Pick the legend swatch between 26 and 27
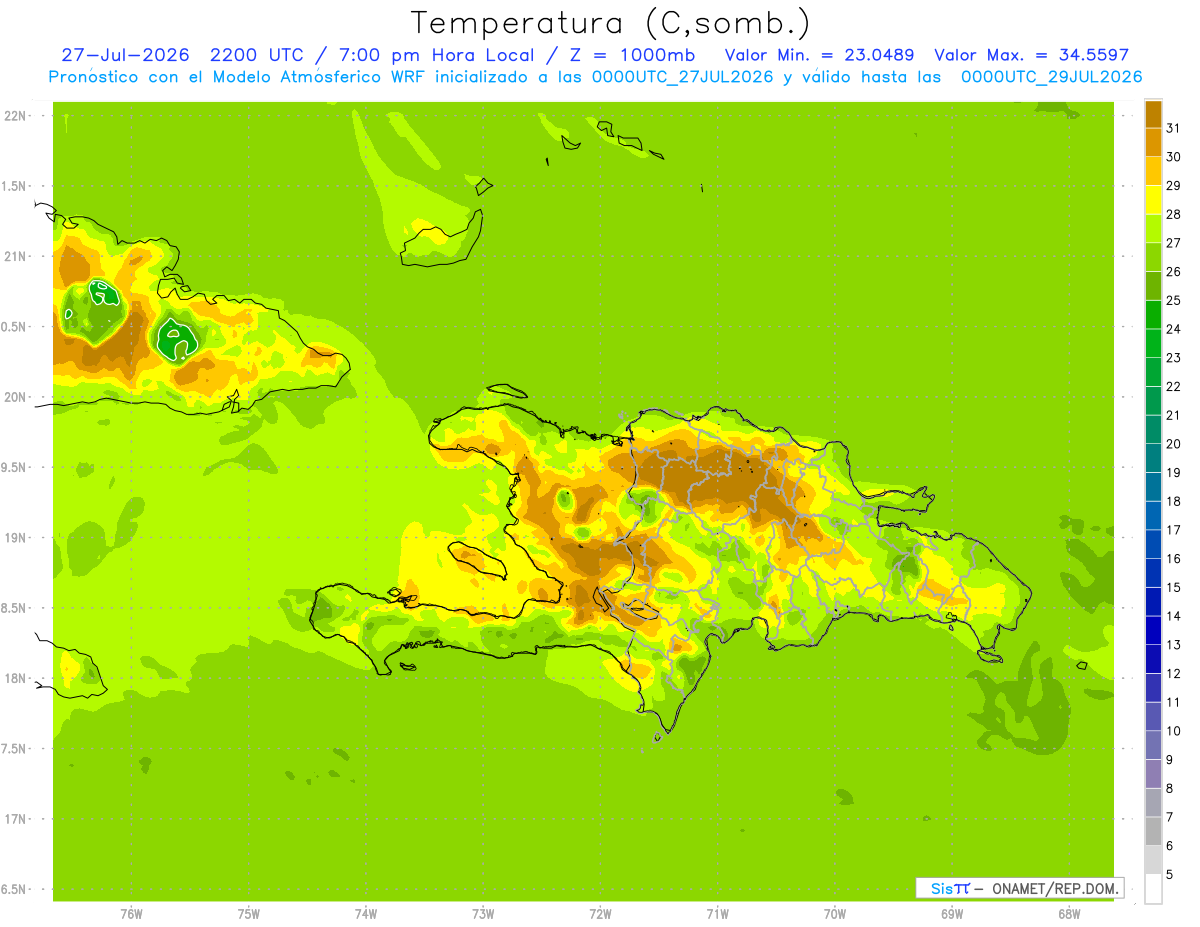Image resolution: width=1200 pixels, height=927 pixels. click(x=1153, y=256)
